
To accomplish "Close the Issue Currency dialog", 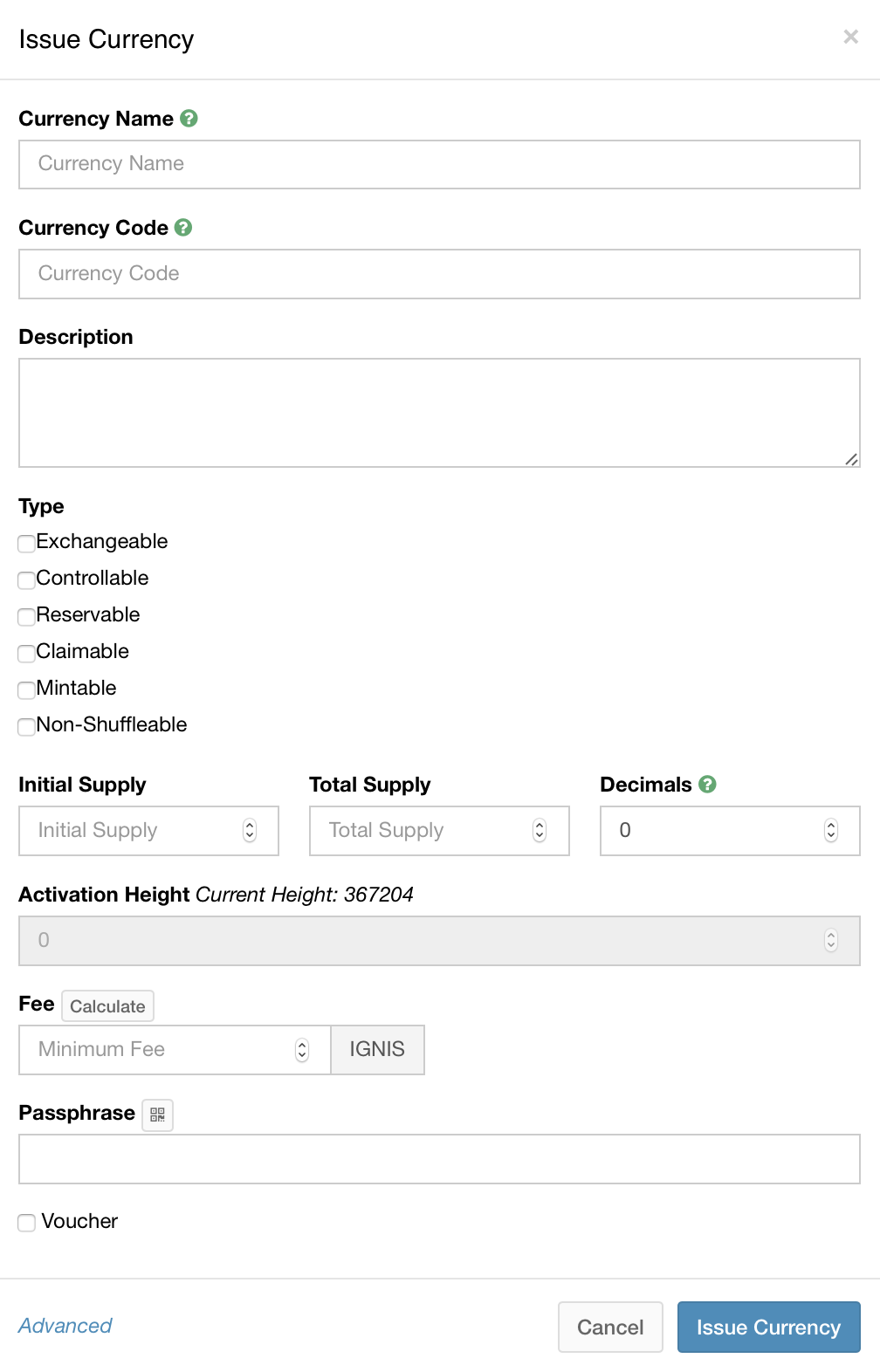I will pos(850,37).
